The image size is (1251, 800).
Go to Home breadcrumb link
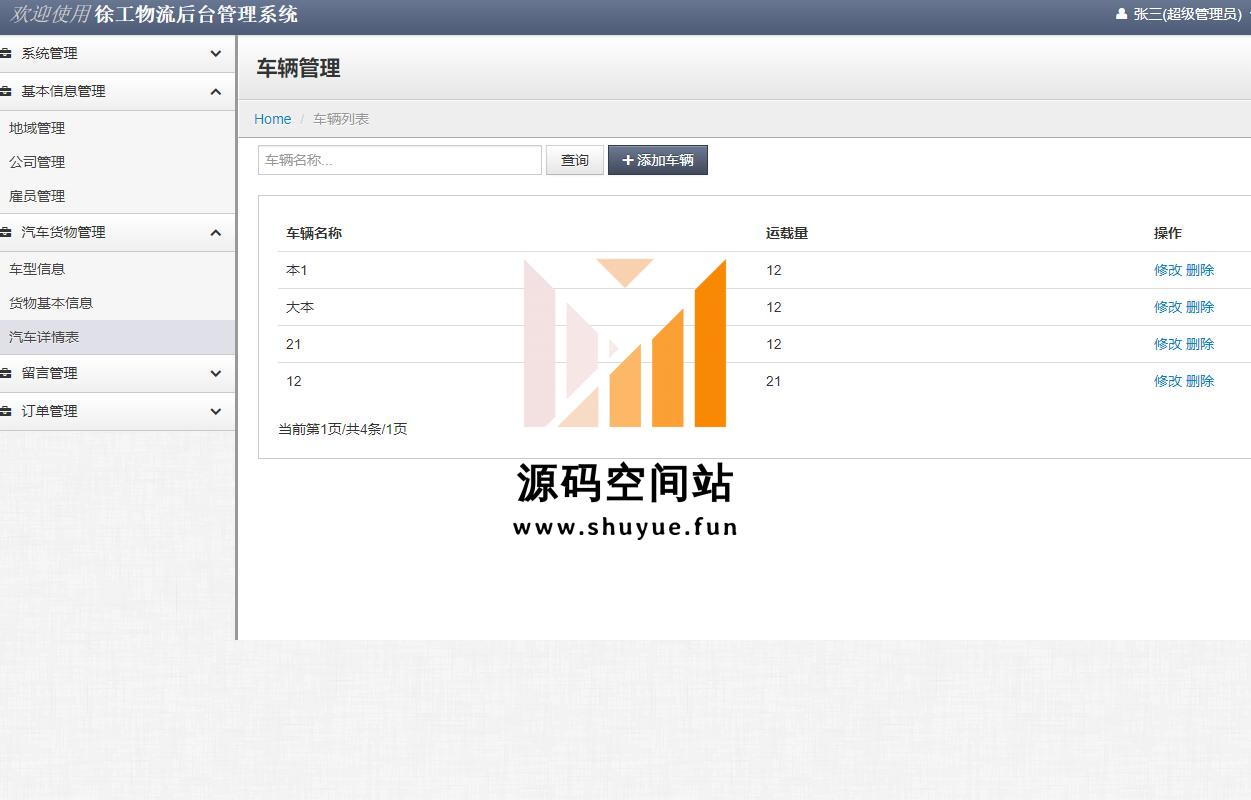pos(272,119)
